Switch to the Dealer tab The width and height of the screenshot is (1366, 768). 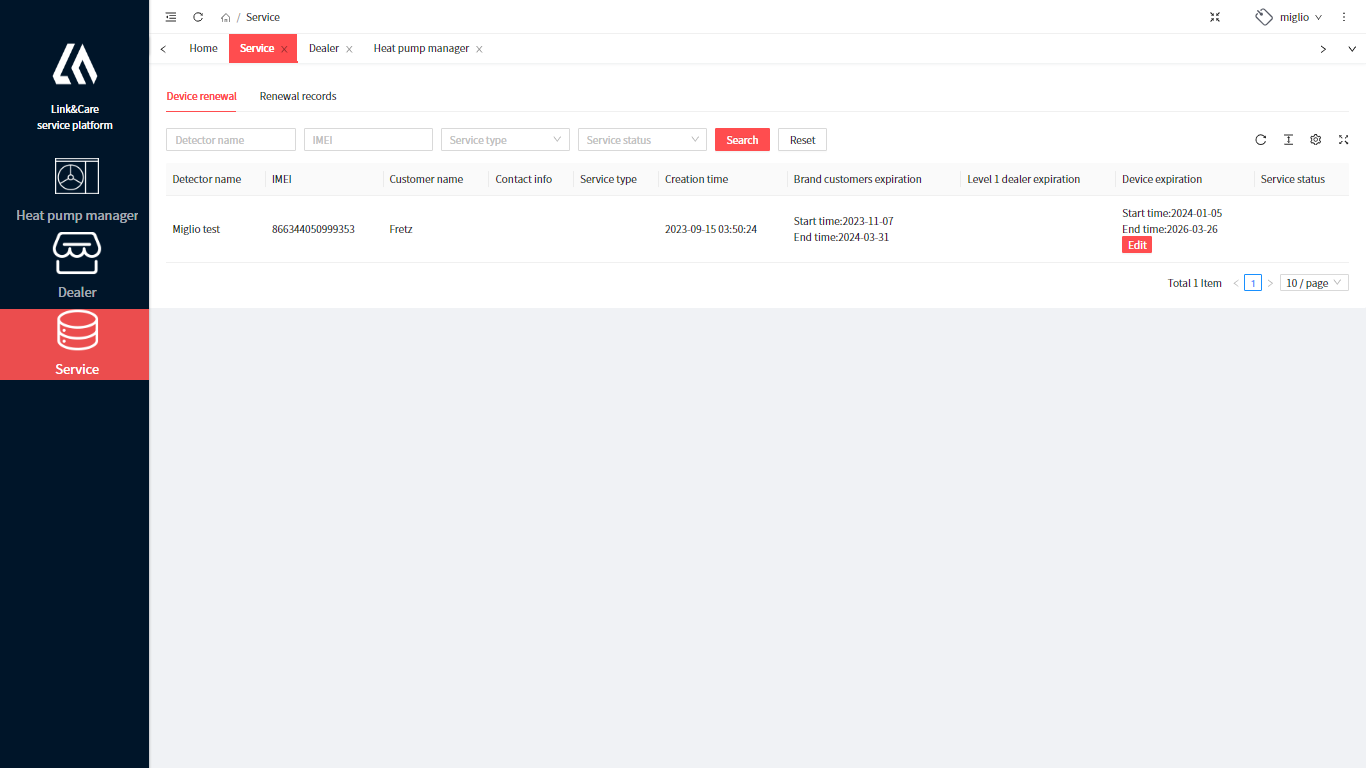324,48
